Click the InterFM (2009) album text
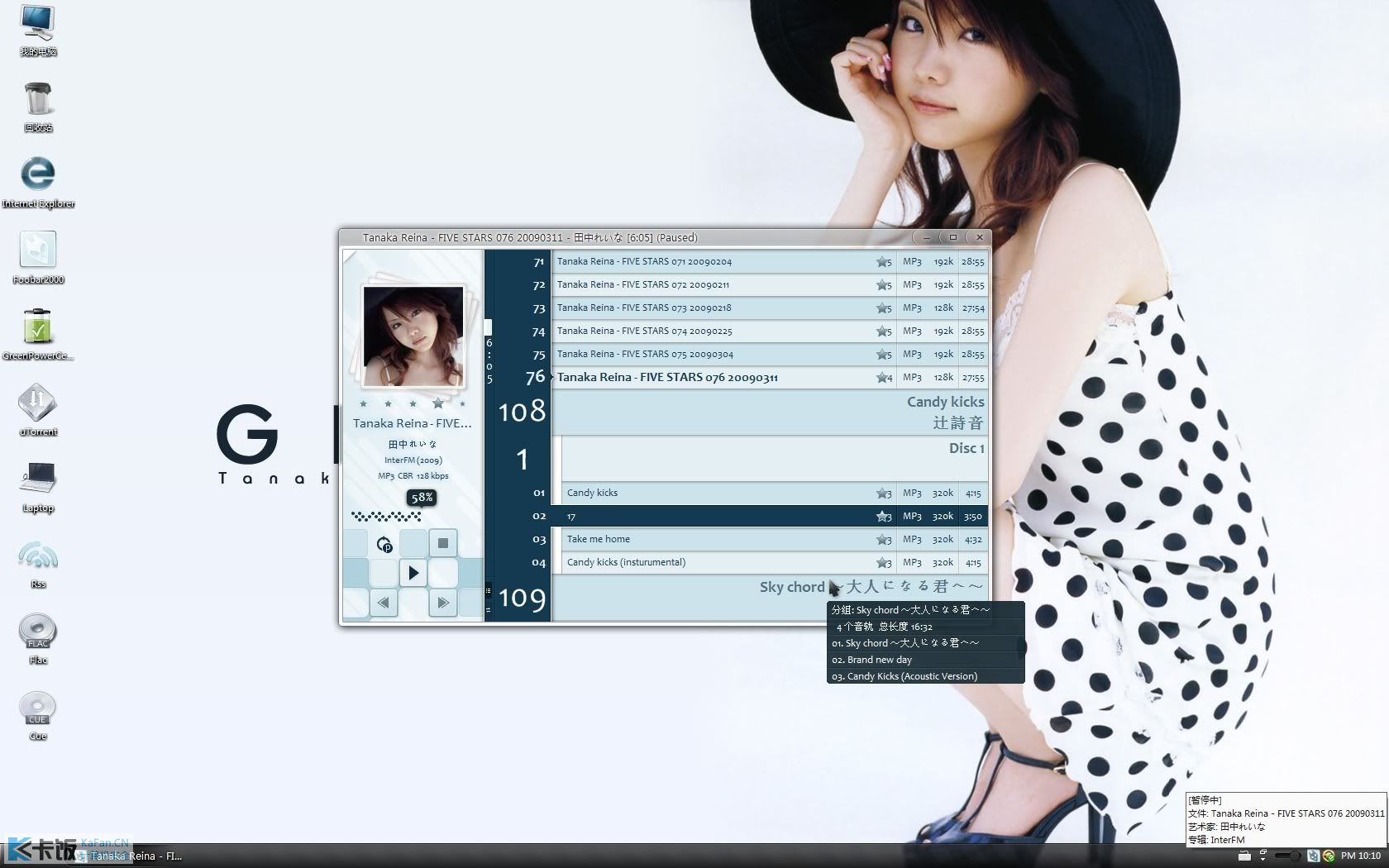The height and width of the screenshot is (868, 1389). (413, 460)
